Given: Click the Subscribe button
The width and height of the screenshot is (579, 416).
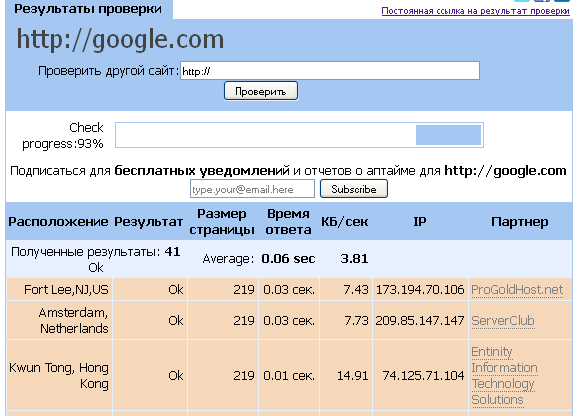Looking at the screenshot, I should pyautogui.click(x=354, y=189).
